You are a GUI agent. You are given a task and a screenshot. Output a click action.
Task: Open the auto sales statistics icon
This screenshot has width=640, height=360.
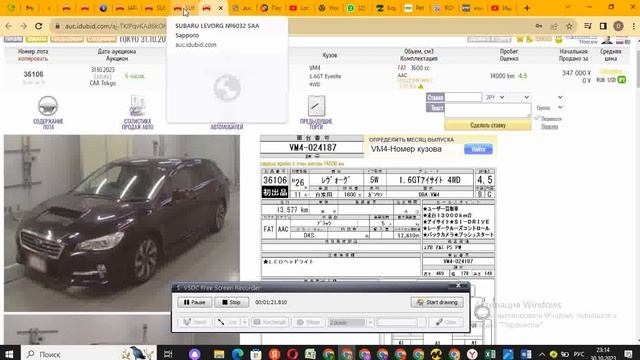(x=137, y=107)
